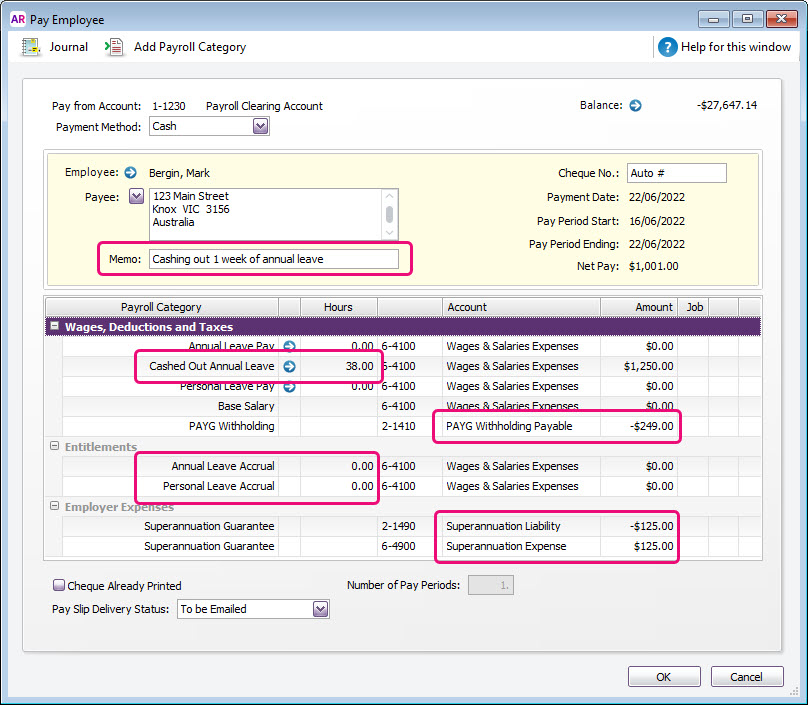Click Payment Date 22/06/2022
Image resolution: width=808 pixels, height=705 pixels.
coord(657,197)
